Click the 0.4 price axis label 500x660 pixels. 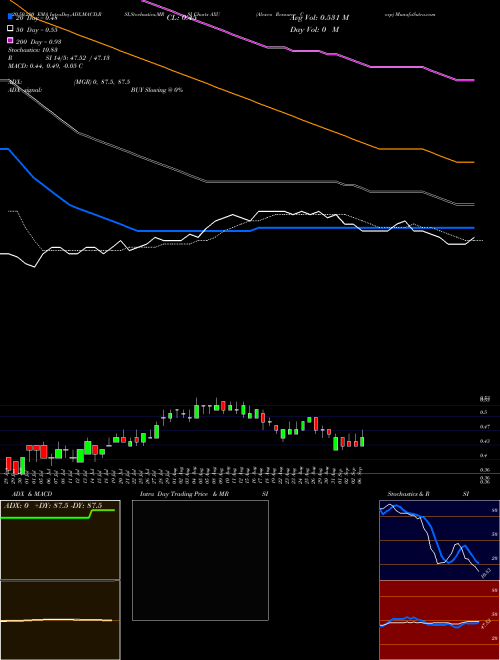484,455
